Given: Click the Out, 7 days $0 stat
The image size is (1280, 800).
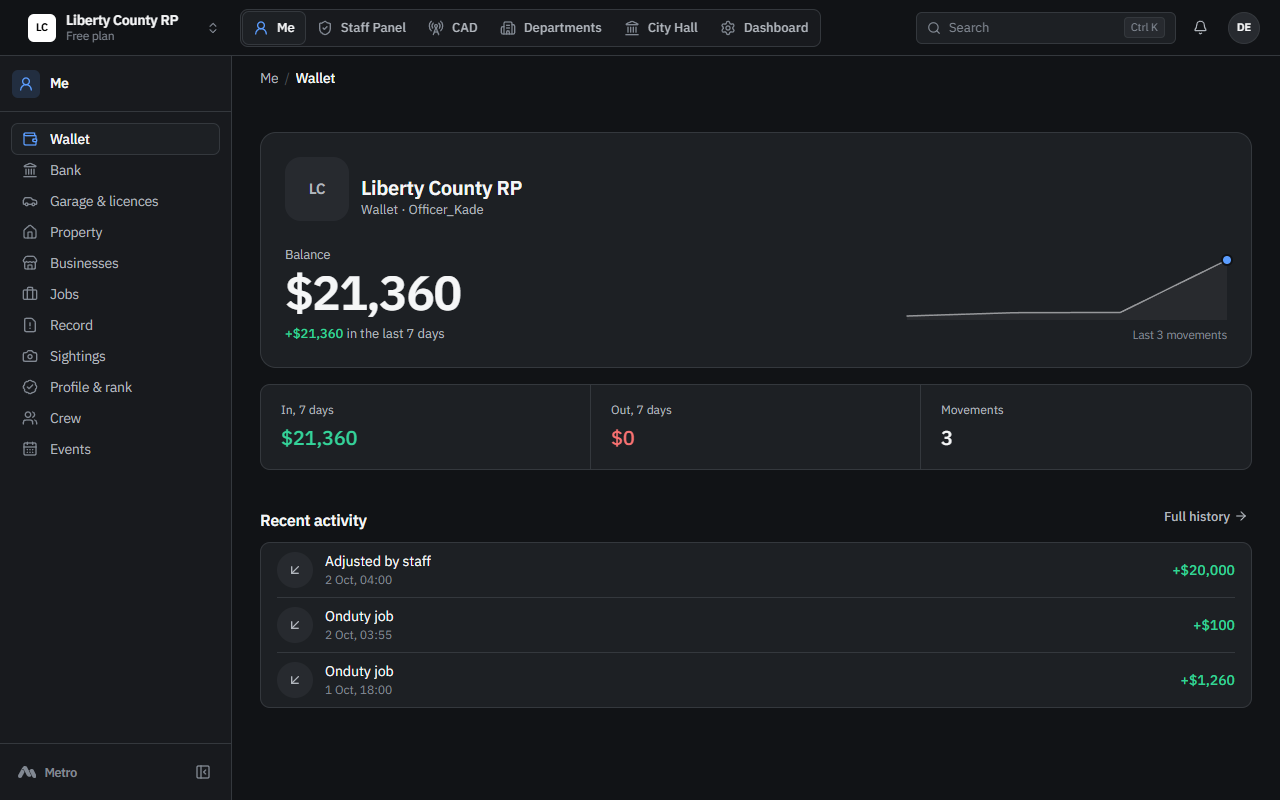Looking at the screenshot, I should 755,427.
